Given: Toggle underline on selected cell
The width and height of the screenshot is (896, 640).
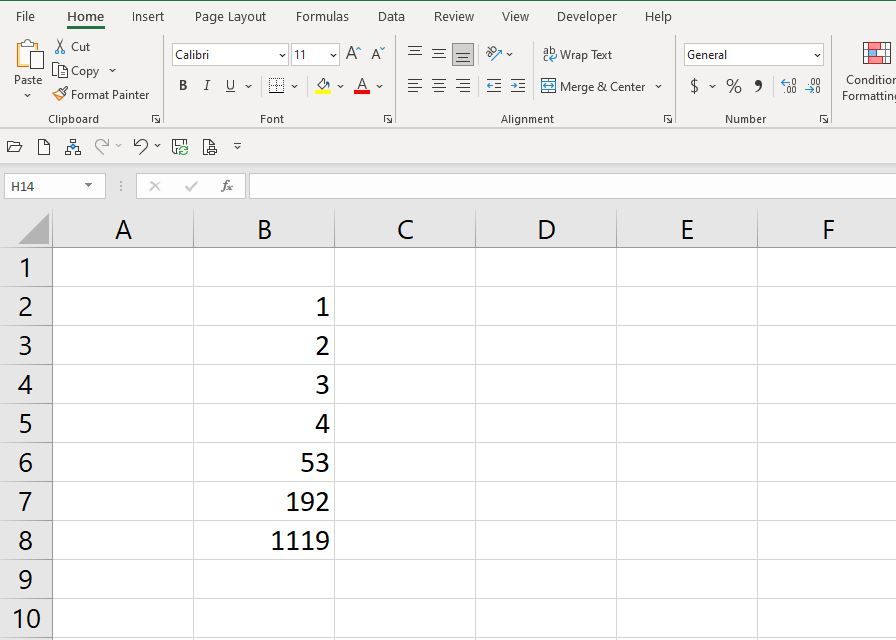Looking at the screenshot, I should coord(230,85).
